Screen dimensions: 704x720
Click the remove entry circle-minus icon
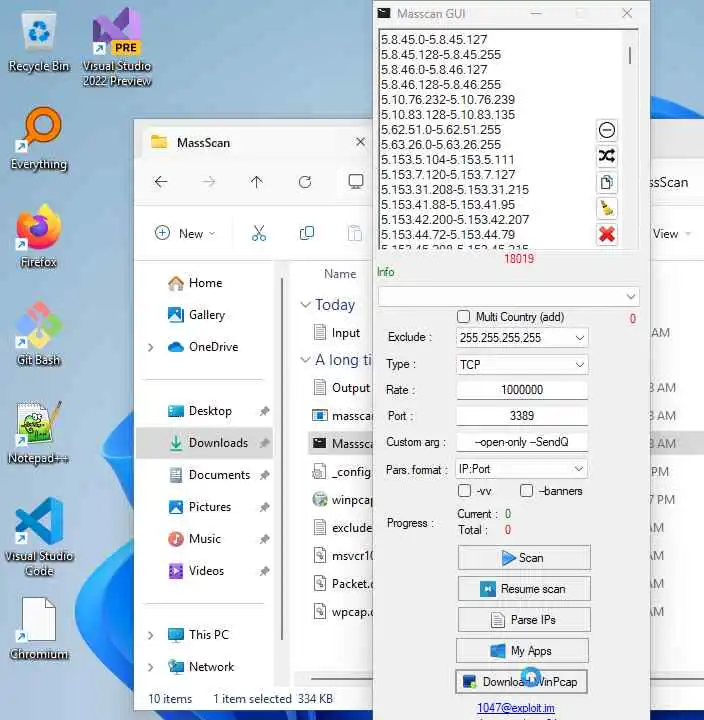click(x=606, y=130)
